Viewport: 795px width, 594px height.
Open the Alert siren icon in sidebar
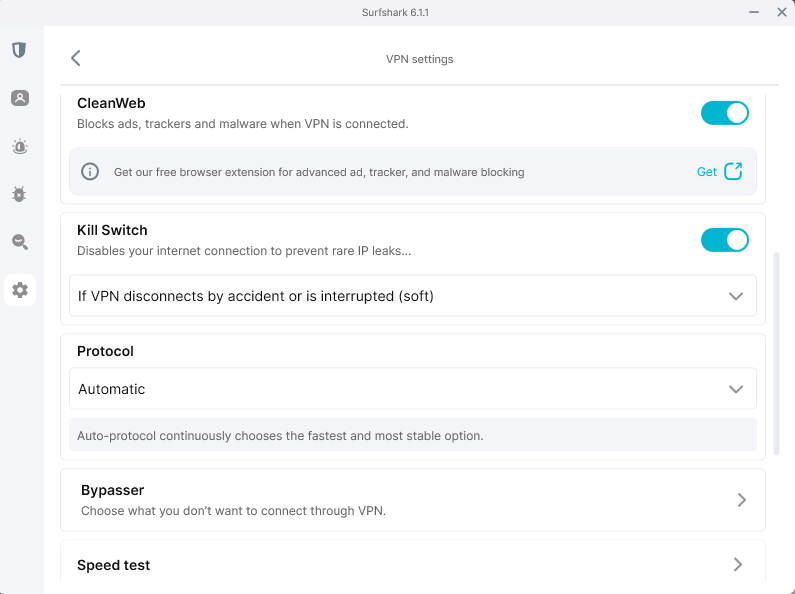[x=19, y=147]
